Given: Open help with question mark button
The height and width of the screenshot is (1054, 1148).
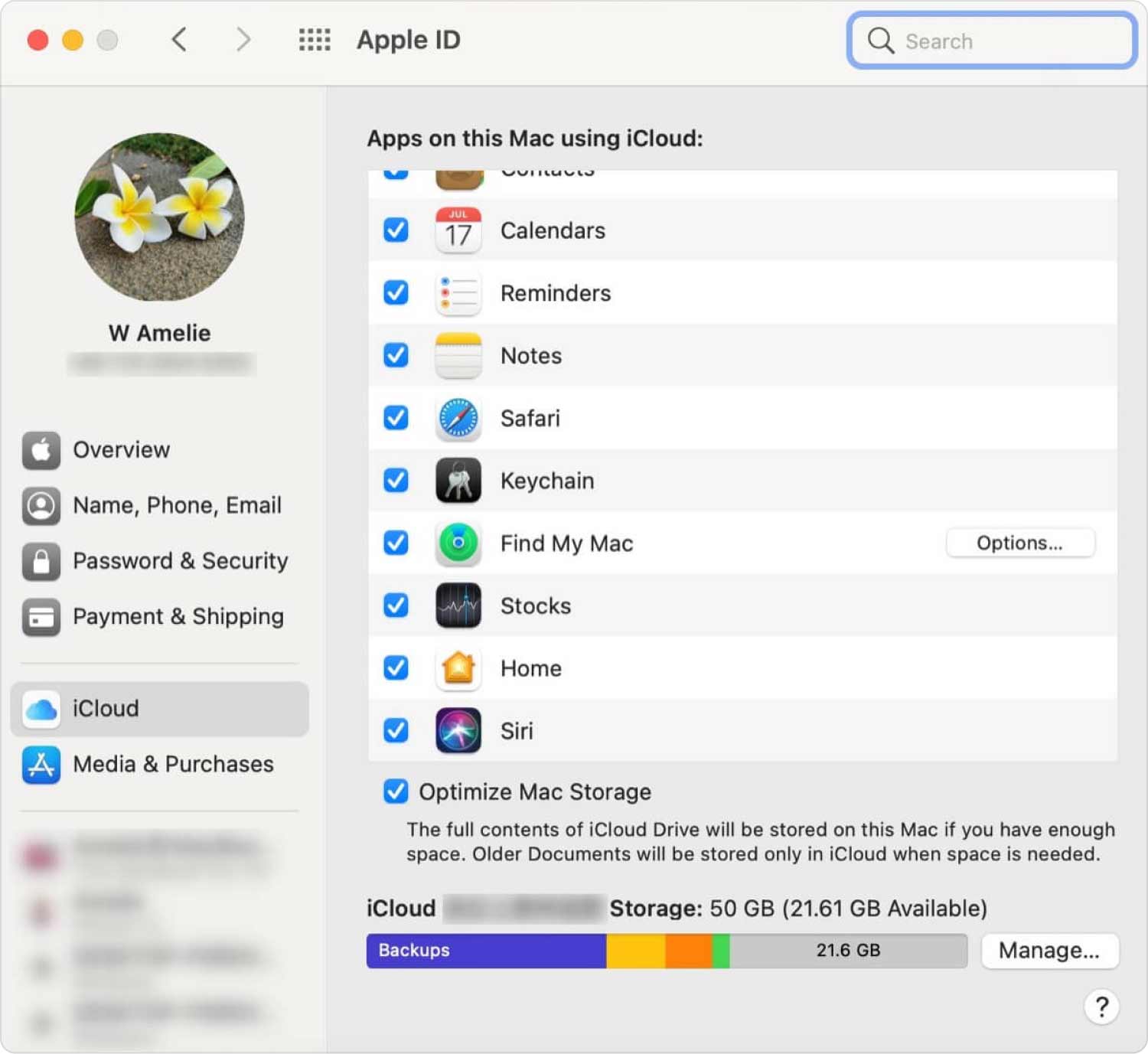Looking at the screenshot, I should [x=1101, y=1007].
